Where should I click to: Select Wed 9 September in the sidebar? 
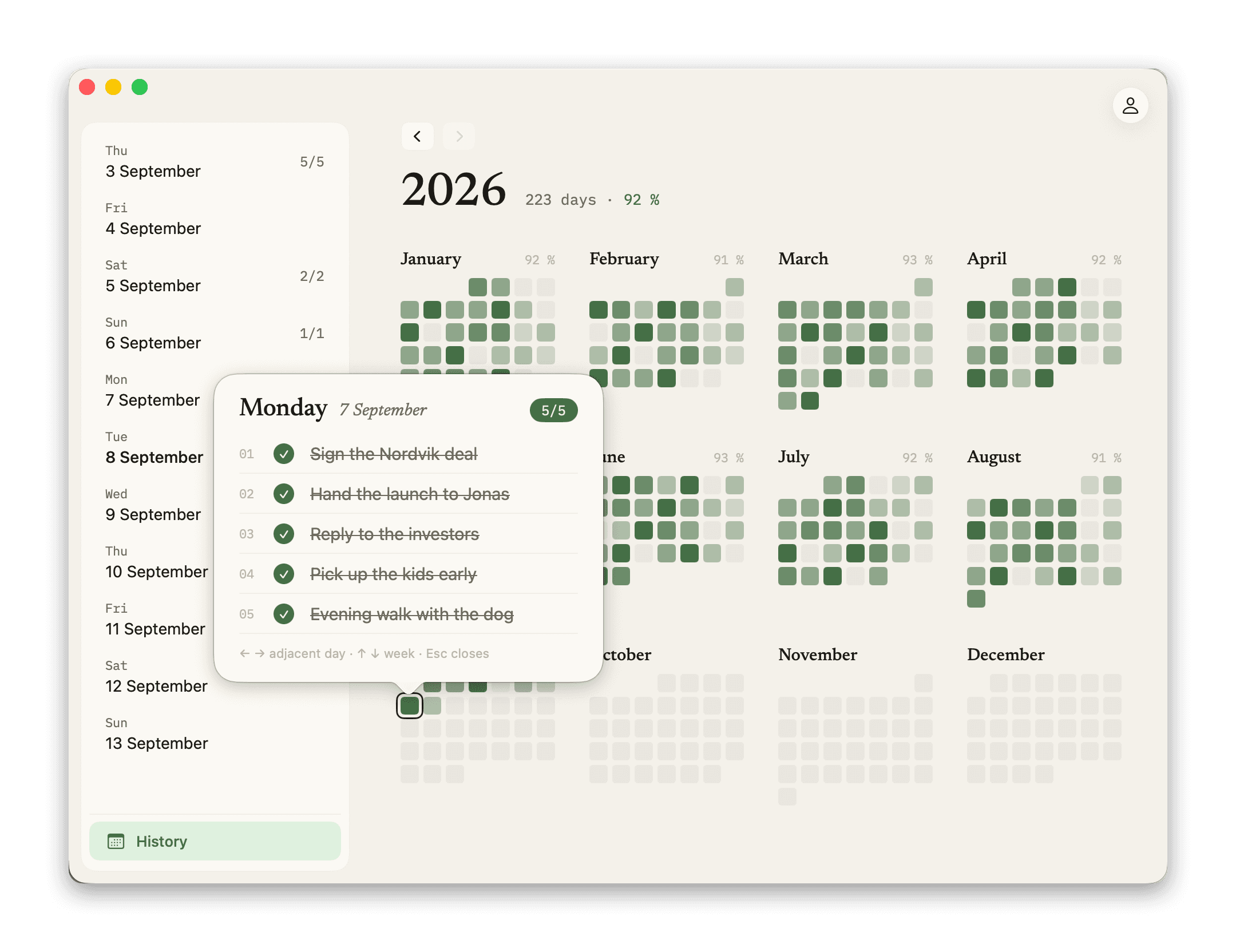pyautogui.click(x=153, y=505)
